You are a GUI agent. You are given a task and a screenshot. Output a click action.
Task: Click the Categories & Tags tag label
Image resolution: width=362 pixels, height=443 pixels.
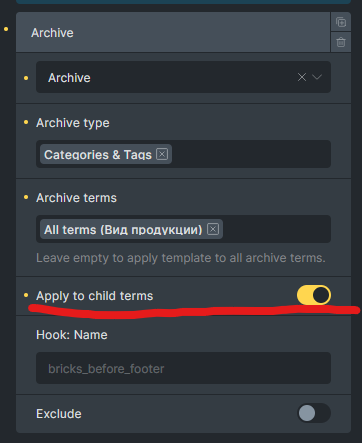pyautogui.click(x=98, y=155)
